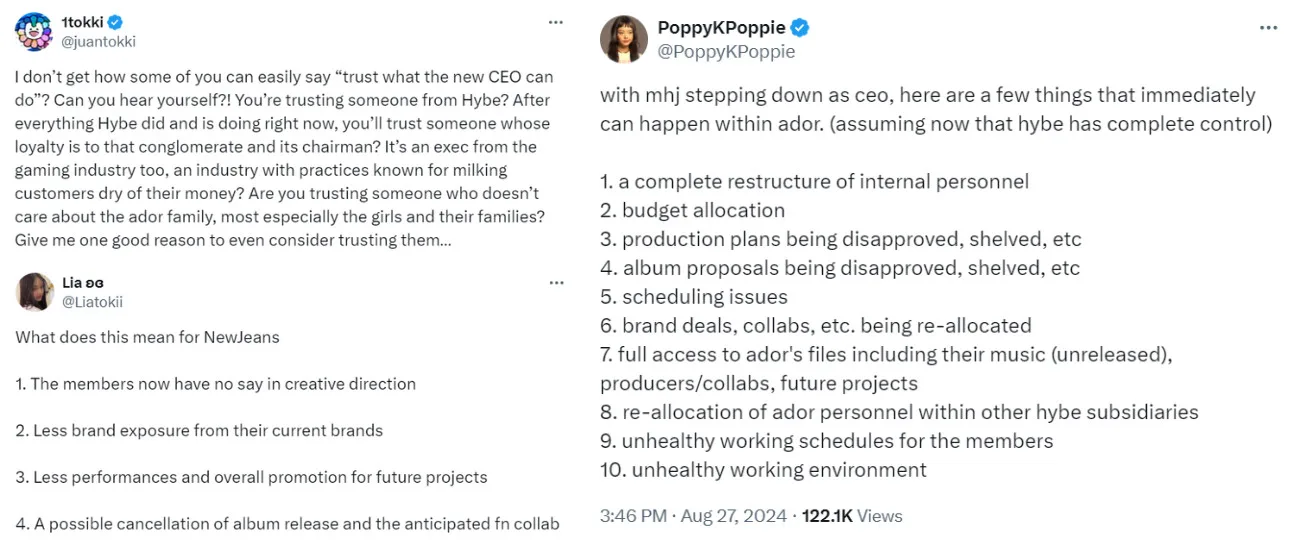Open Lia's profile picture
This screenshot has height=545, width=1300.
coord(35,291)
